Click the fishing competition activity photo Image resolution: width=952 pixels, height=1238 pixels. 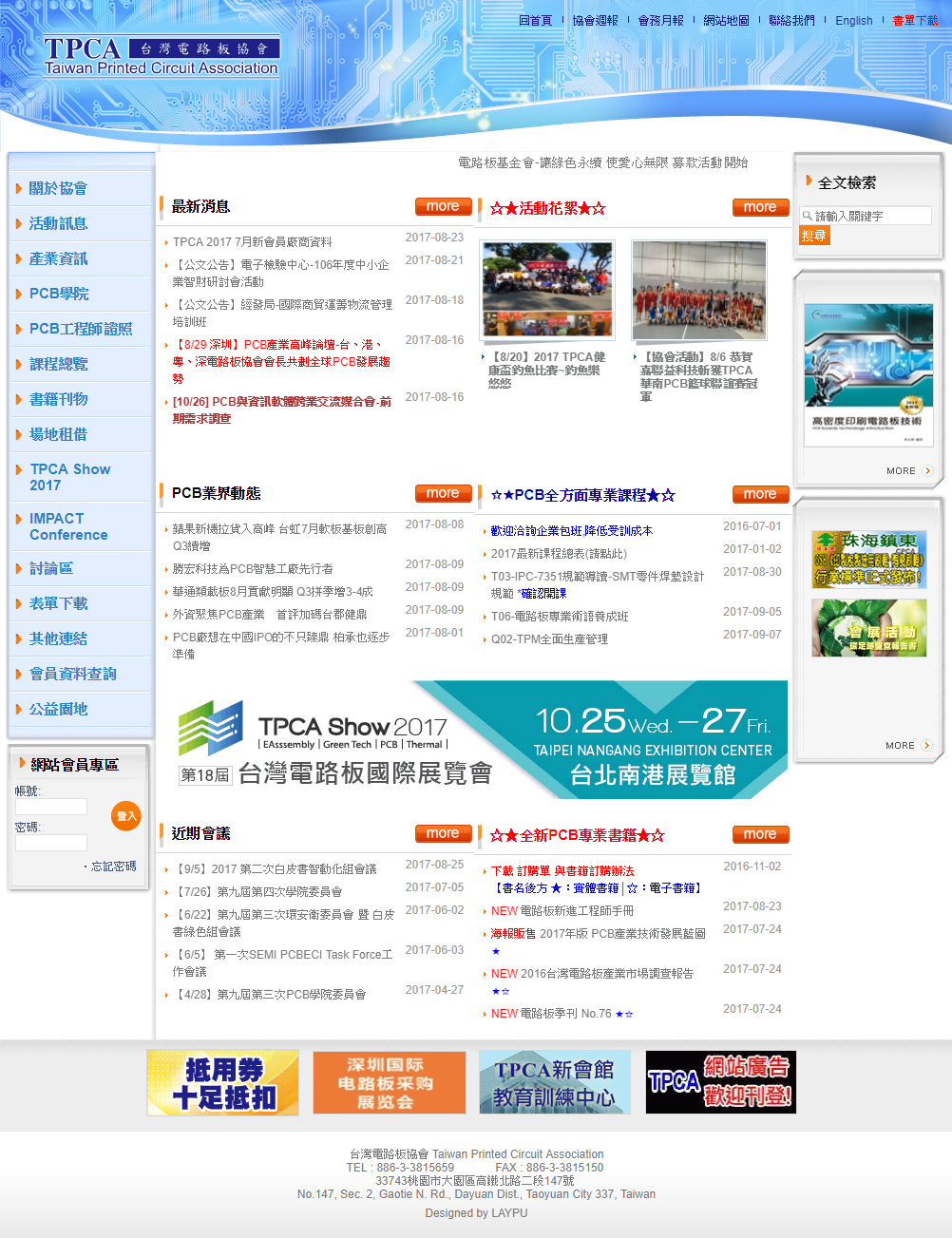546,290
